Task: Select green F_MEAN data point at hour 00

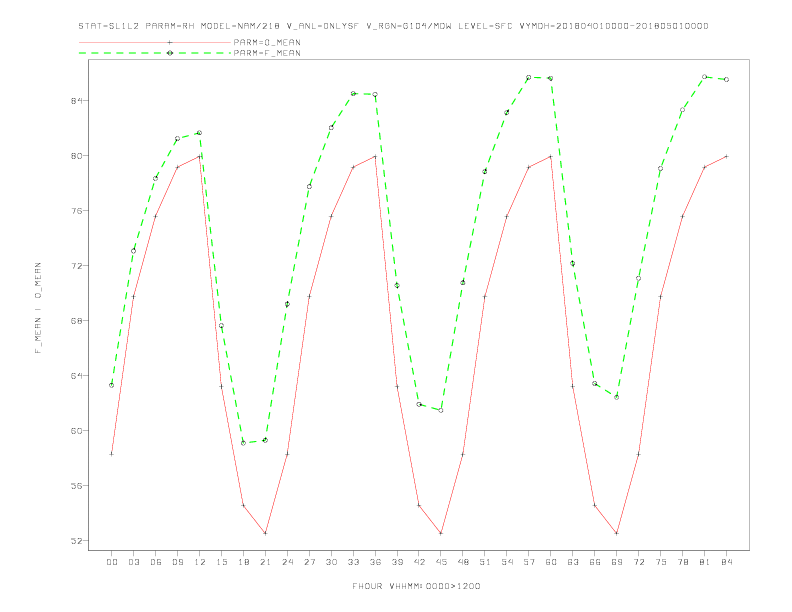Action: coord(112,385)
